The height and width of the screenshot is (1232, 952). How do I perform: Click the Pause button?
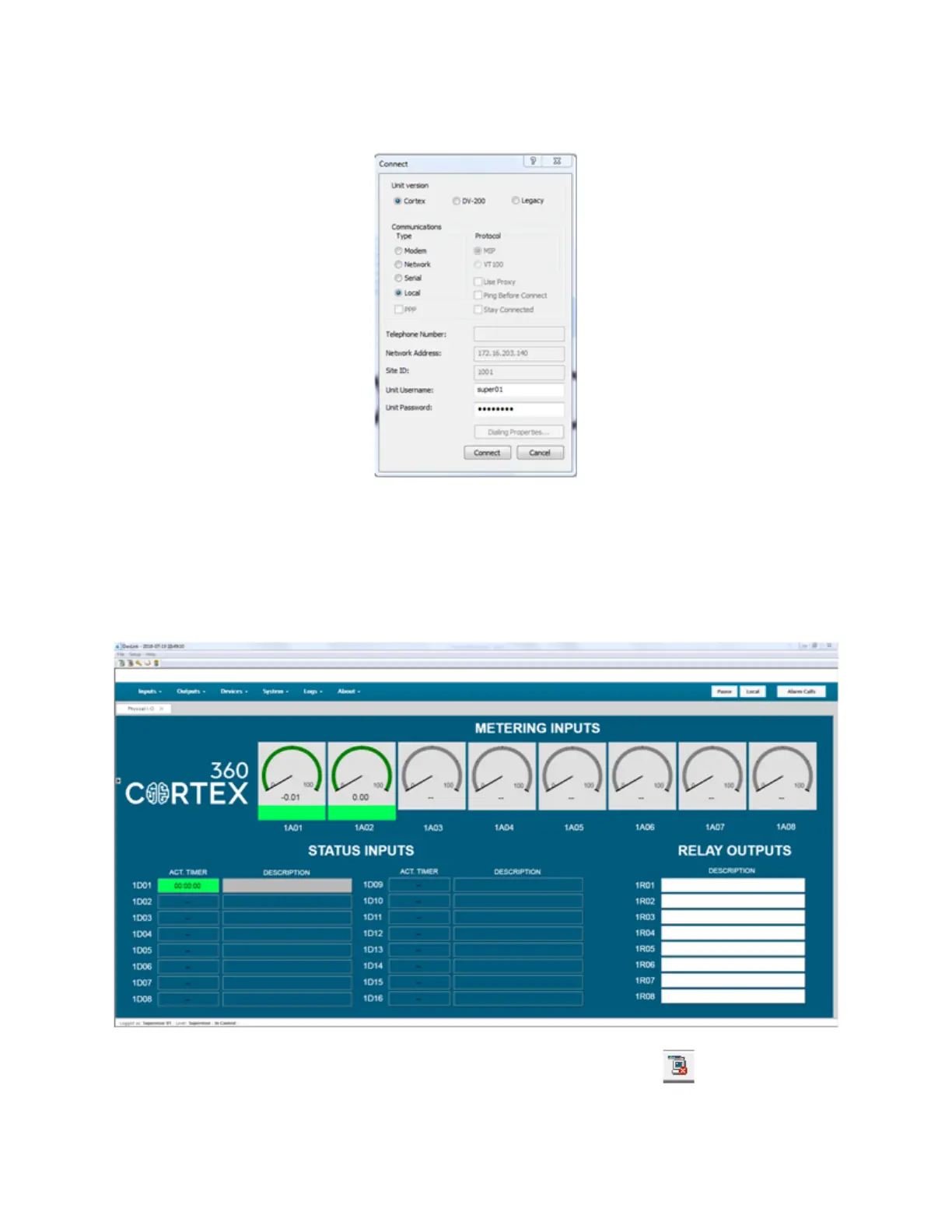click(x=724, y=691)
